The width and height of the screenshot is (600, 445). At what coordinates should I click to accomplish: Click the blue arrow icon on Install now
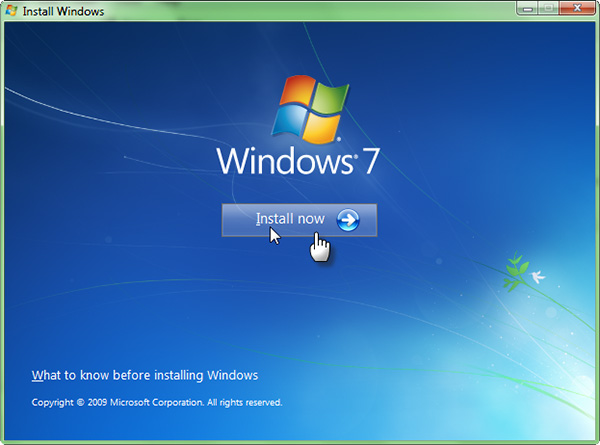[x=348, y=220]
